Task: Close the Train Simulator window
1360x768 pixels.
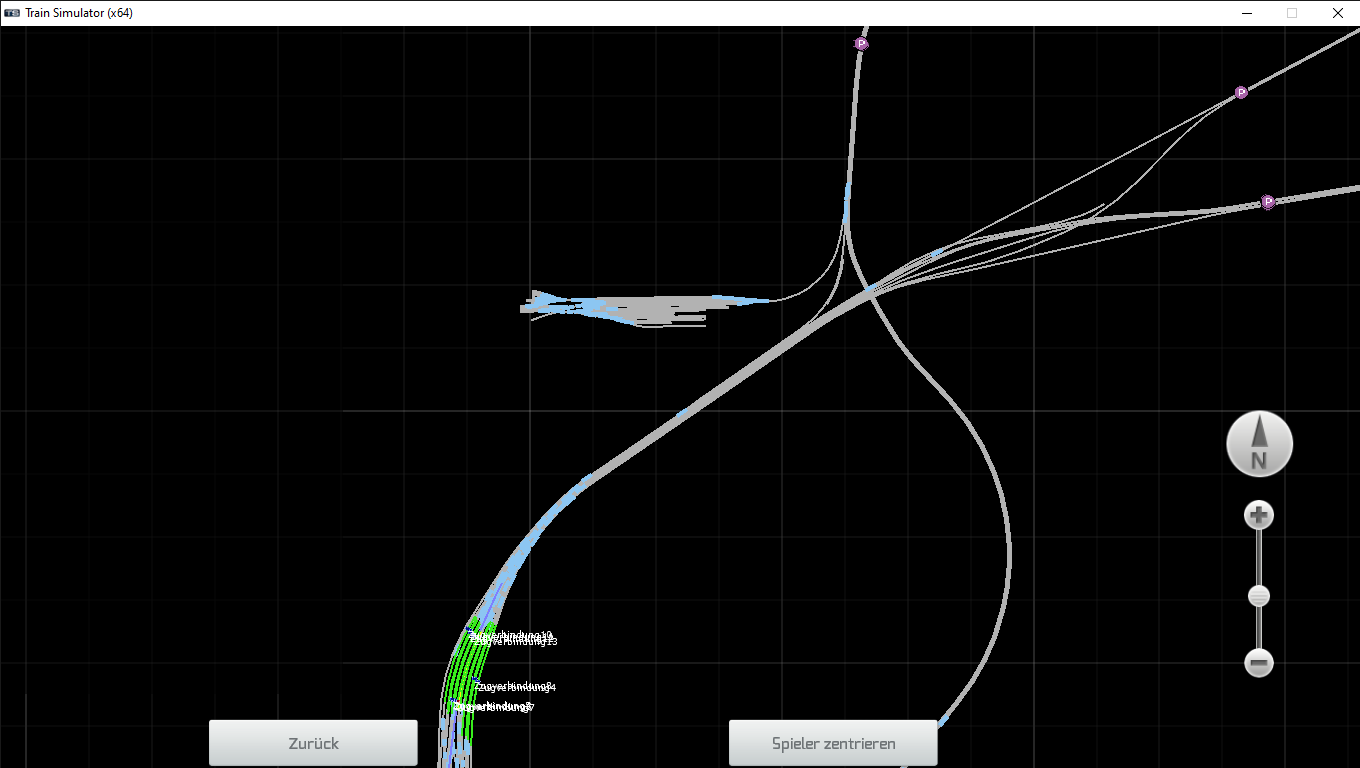Action: tap(1338, 13)
